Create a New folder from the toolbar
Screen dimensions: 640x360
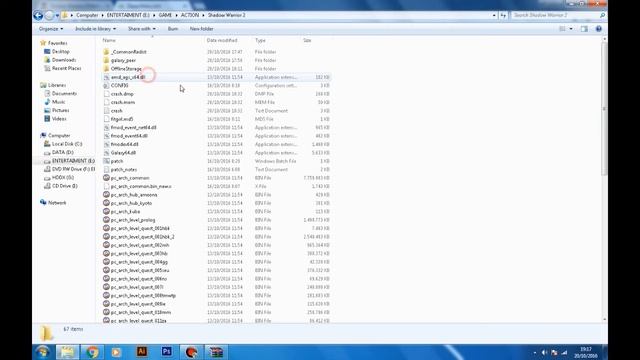[202, 29]
